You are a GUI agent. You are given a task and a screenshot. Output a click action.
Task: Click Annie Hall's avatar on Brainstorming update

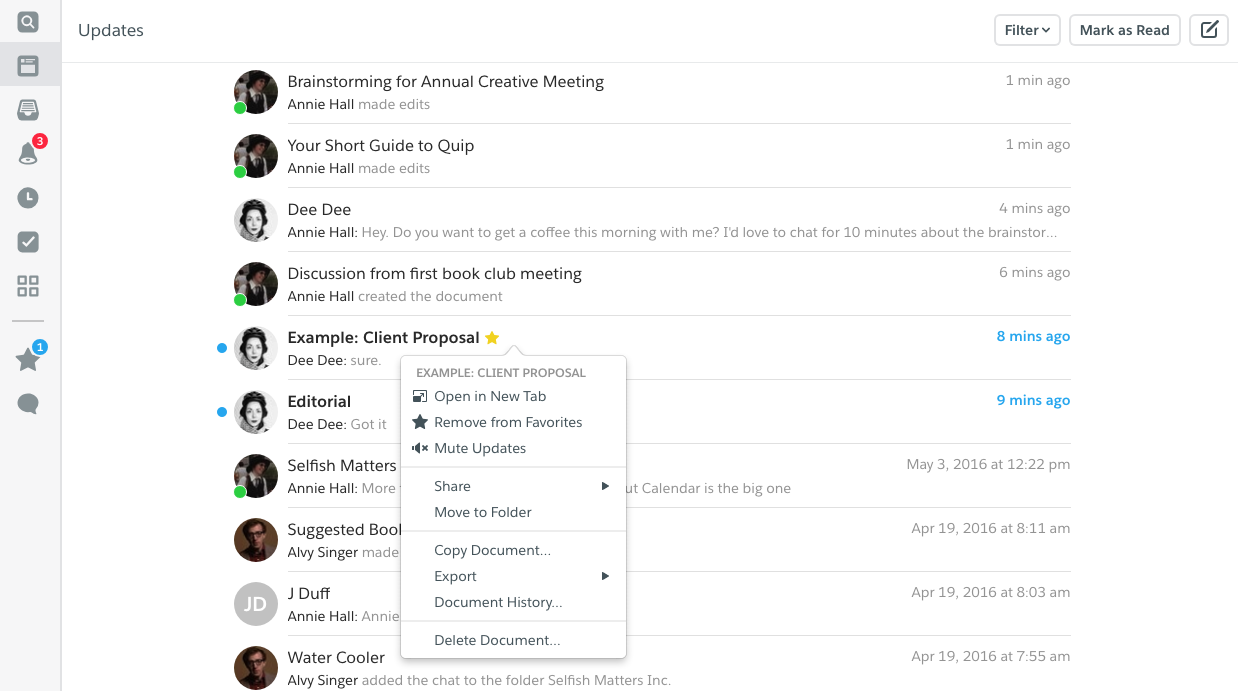coord(255,91)
